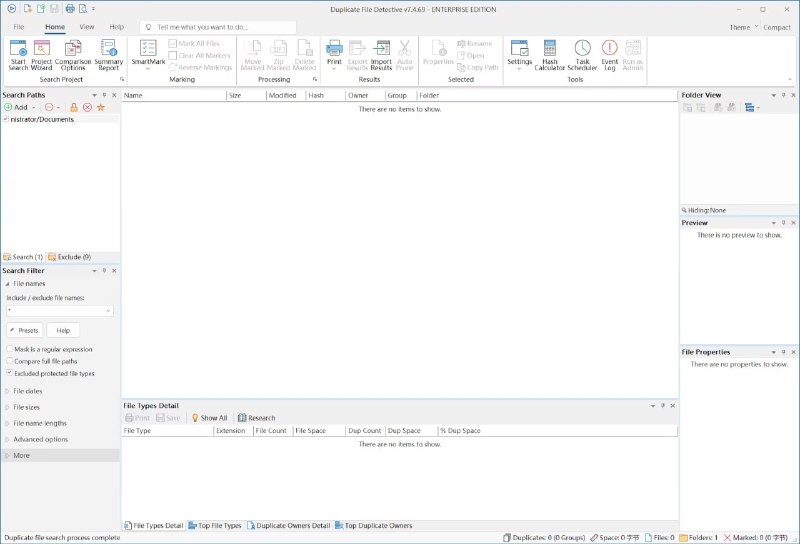Generate the Summary Report
Viewport: 800px width, 544px height.
(x=109, y=55)
